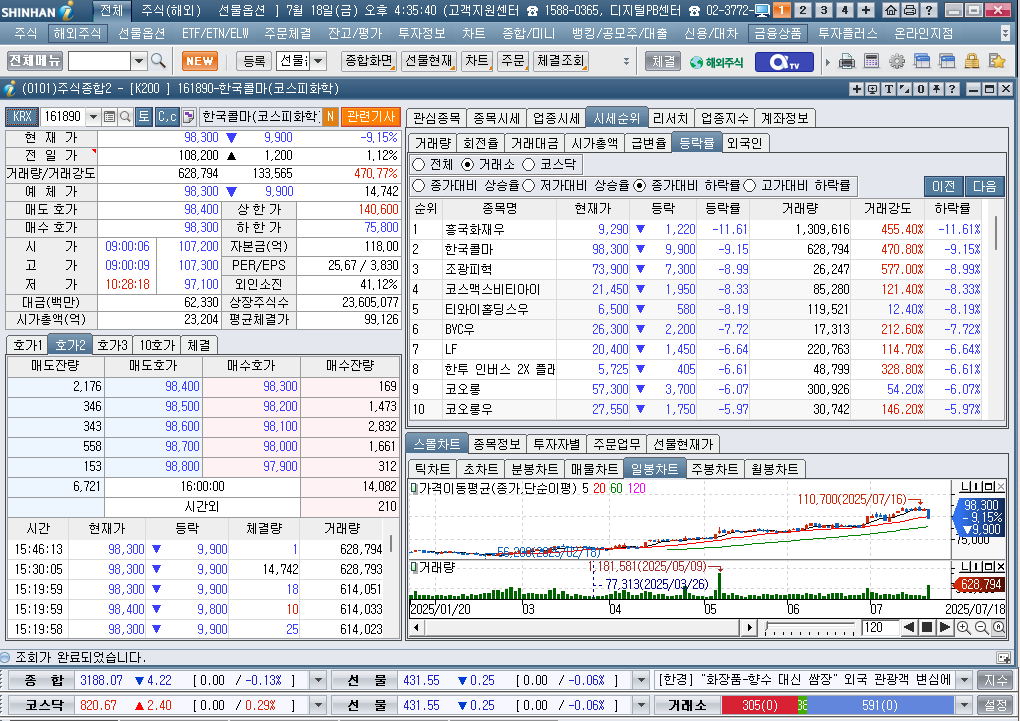Select 조광피혁 row in ranking list
Viewport: 1020px width, 721px height.
[697, 269]
